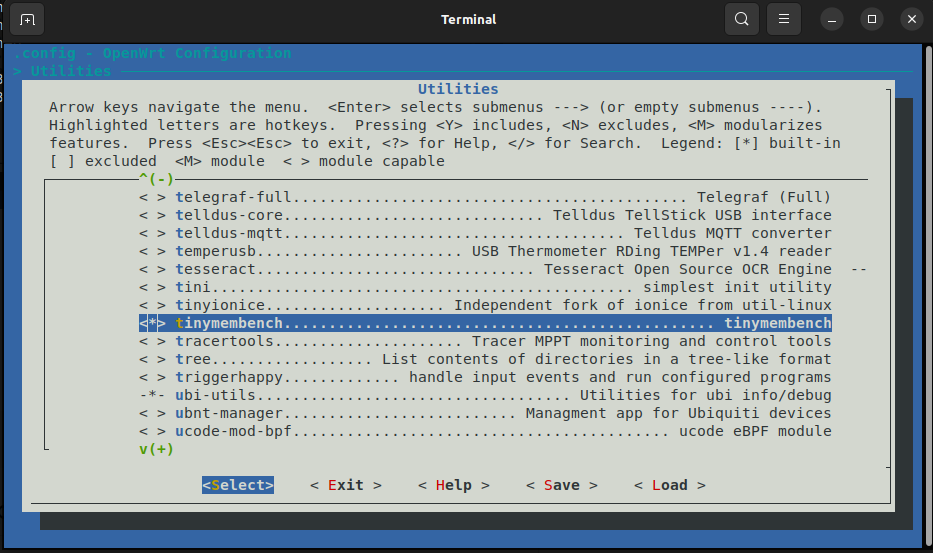Toggle the tinyionice module selector

(x=152, y=305)
